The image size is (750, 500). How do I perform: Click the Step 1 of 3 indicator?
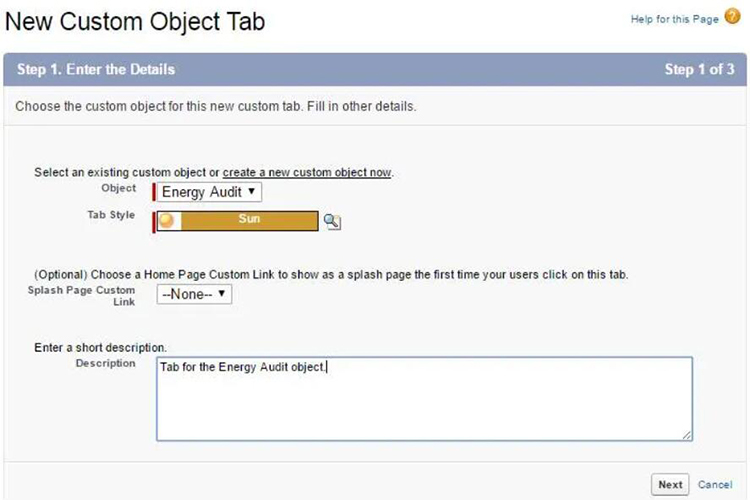point(699,69)
